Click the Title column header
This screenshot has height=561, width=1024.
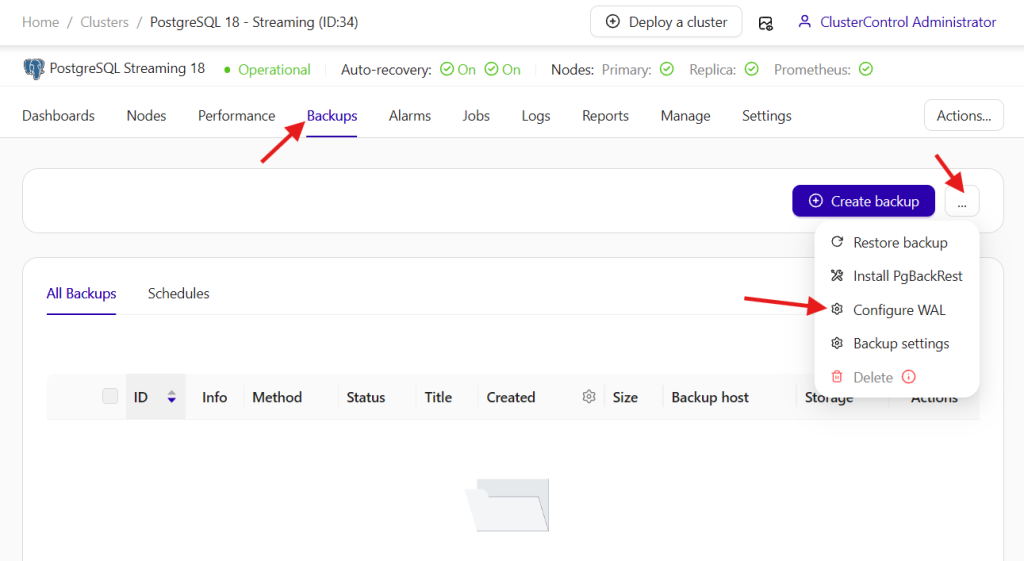[x=438, y=397]
